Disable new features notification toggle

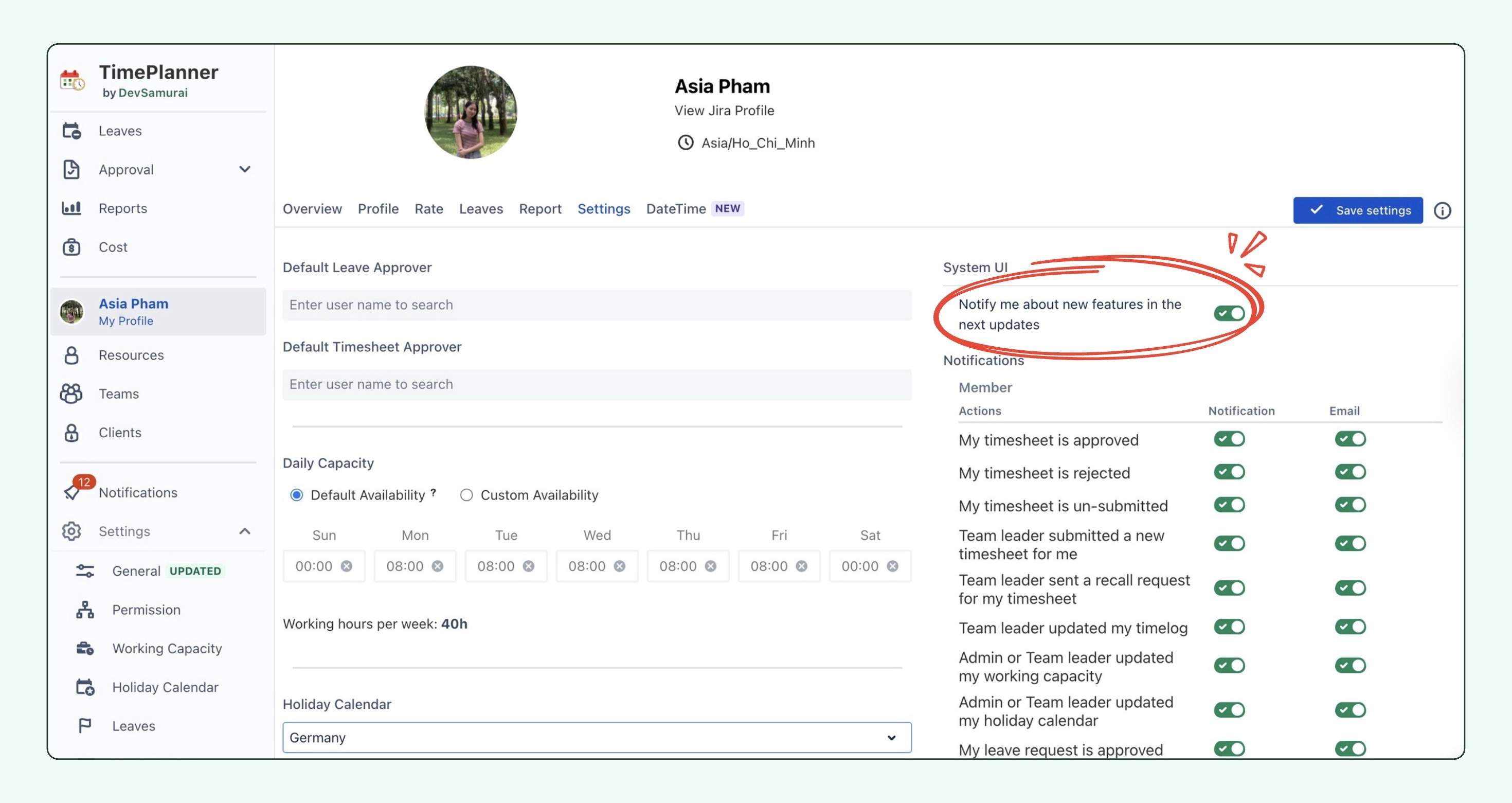[1229, 313]
